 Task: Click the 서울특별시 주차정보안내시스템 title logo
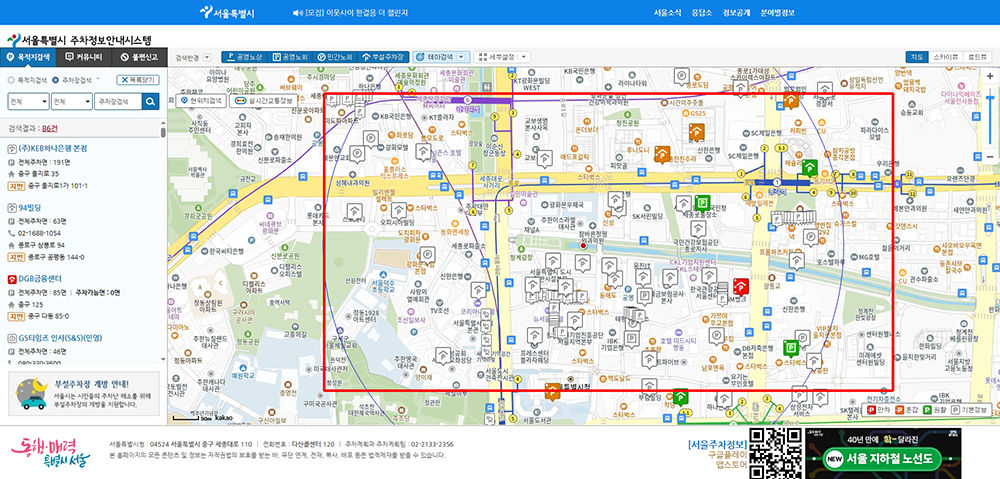(x=80, y=39)
